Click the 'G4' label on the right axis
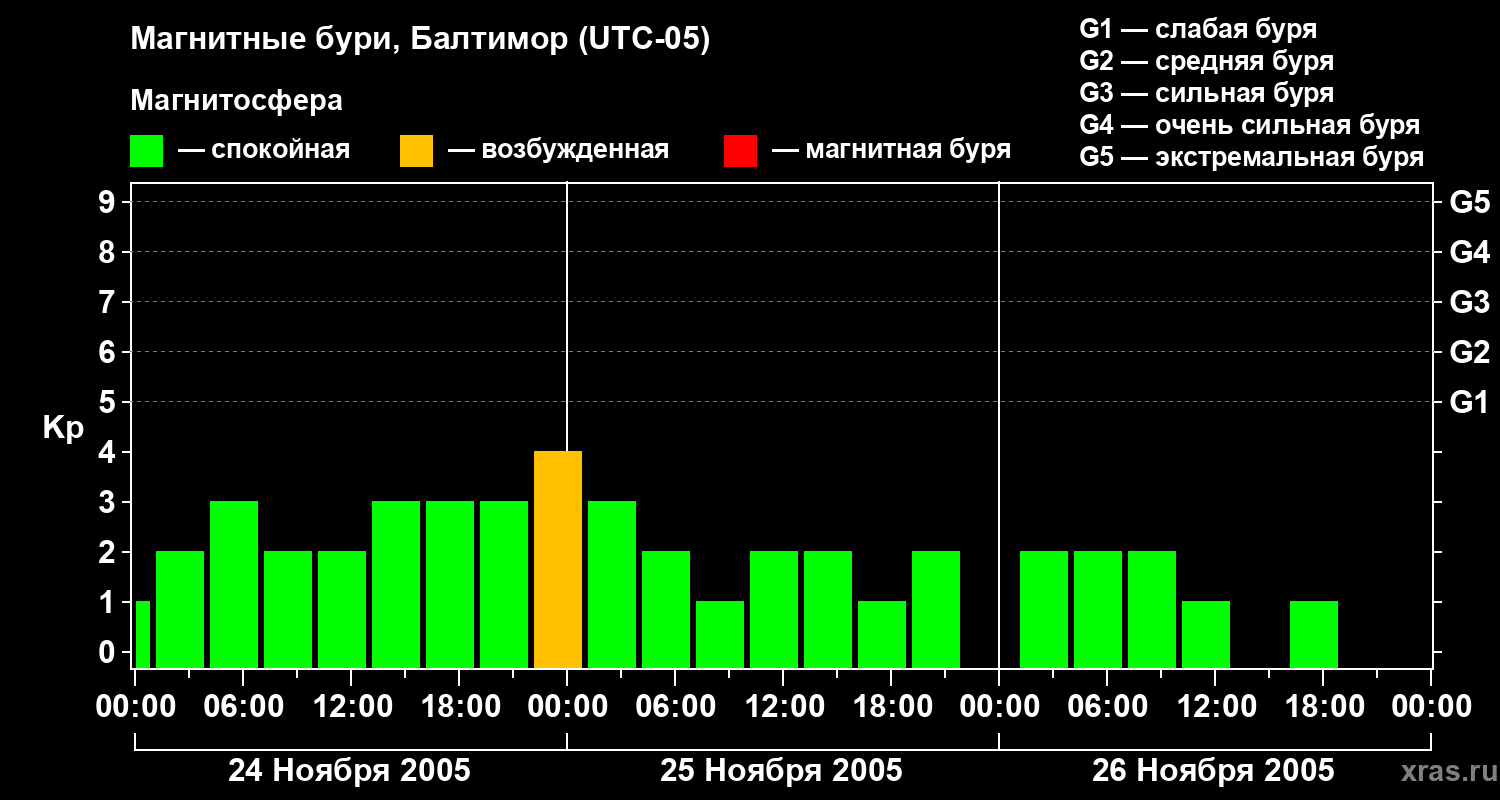This screenshot has width=1500, height=800. tap(1470, 252)
